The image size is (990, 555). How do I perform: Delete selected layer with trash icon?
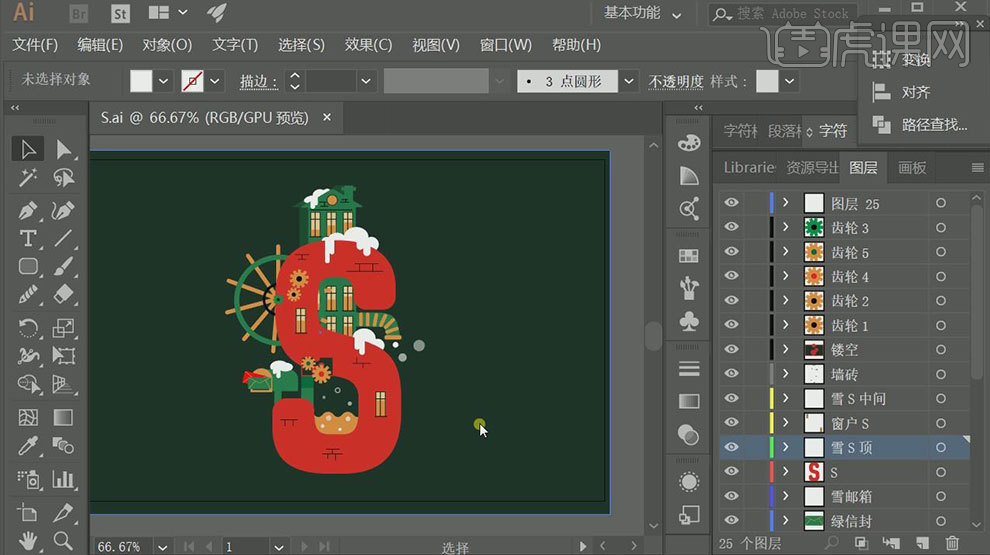(952, 542)
